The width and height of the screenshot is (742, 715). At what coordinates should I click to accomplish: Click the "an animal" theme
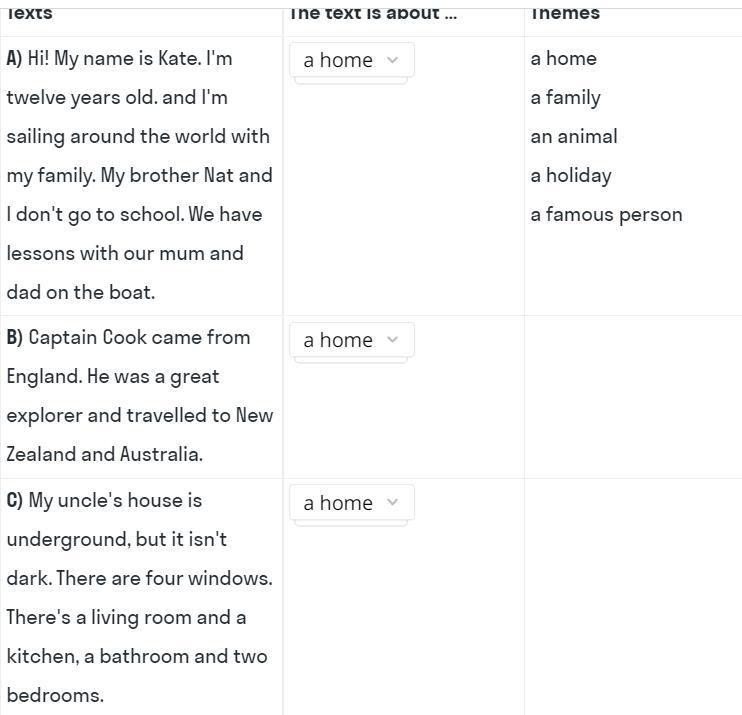coord(573,137)
